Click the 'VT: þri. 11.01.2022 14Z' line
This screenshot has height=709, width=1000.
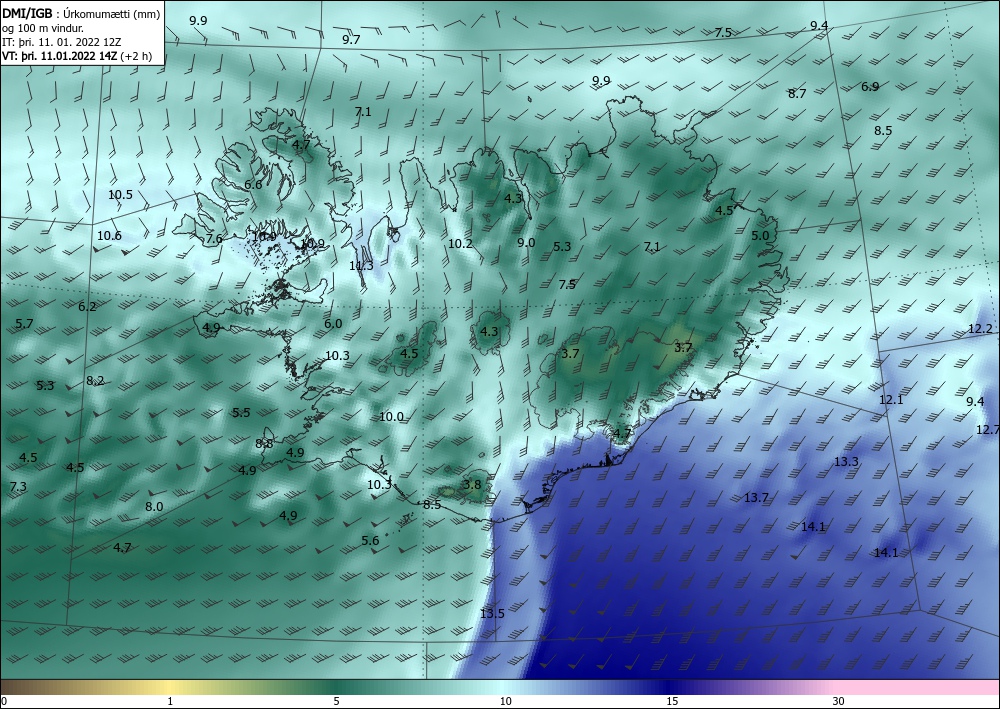(x=59, y=56)
